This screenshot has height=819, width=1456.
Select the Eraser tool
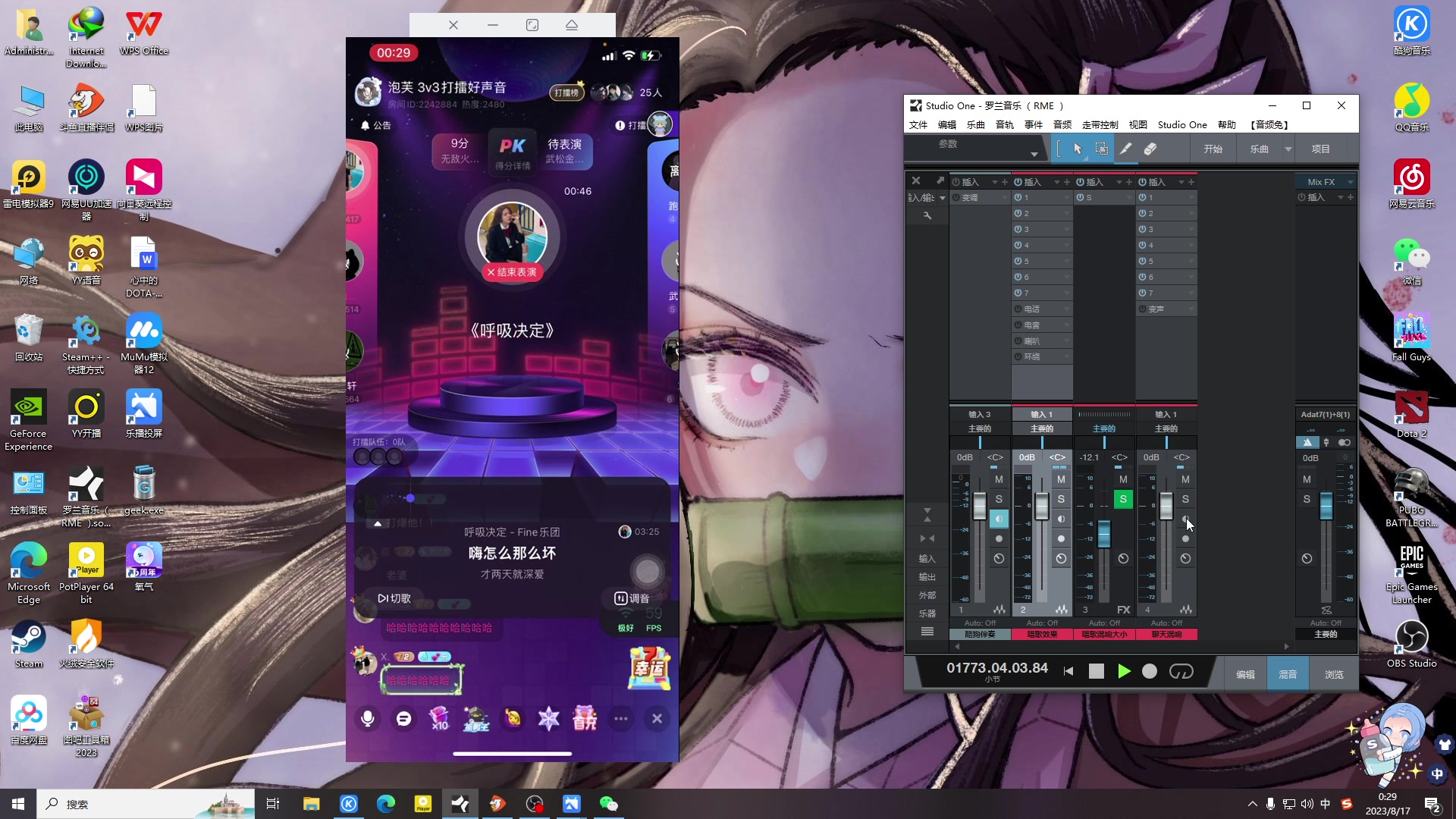1150,149
